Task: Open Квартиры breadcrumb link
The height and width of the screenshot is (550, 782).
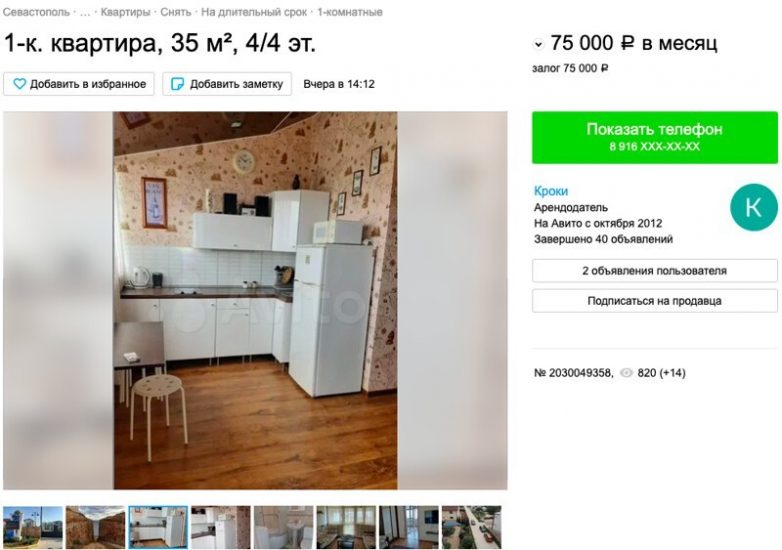Action: (x=125, y=12)
